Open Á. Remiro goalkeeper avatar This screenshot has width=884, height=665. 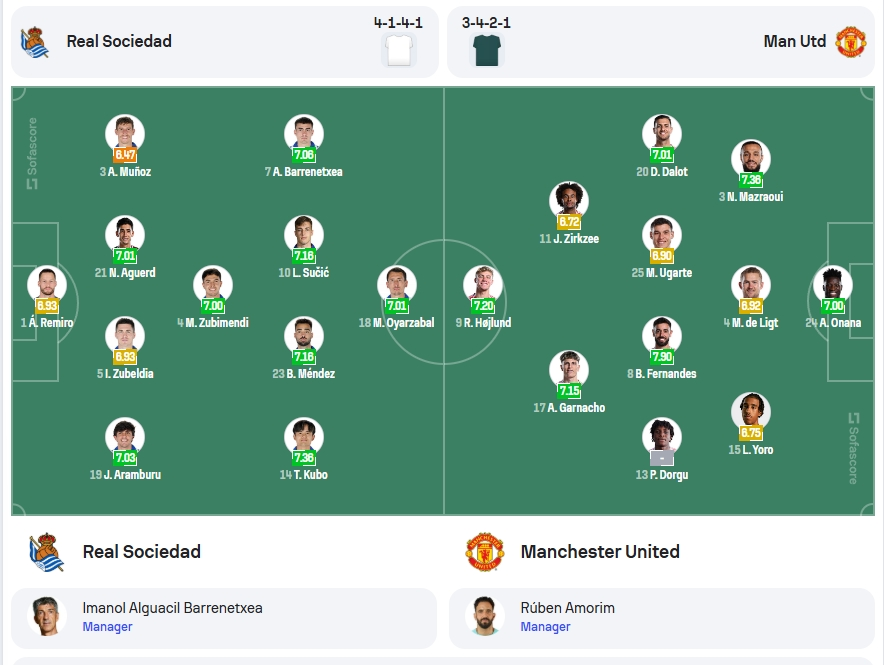click(47, 285)
